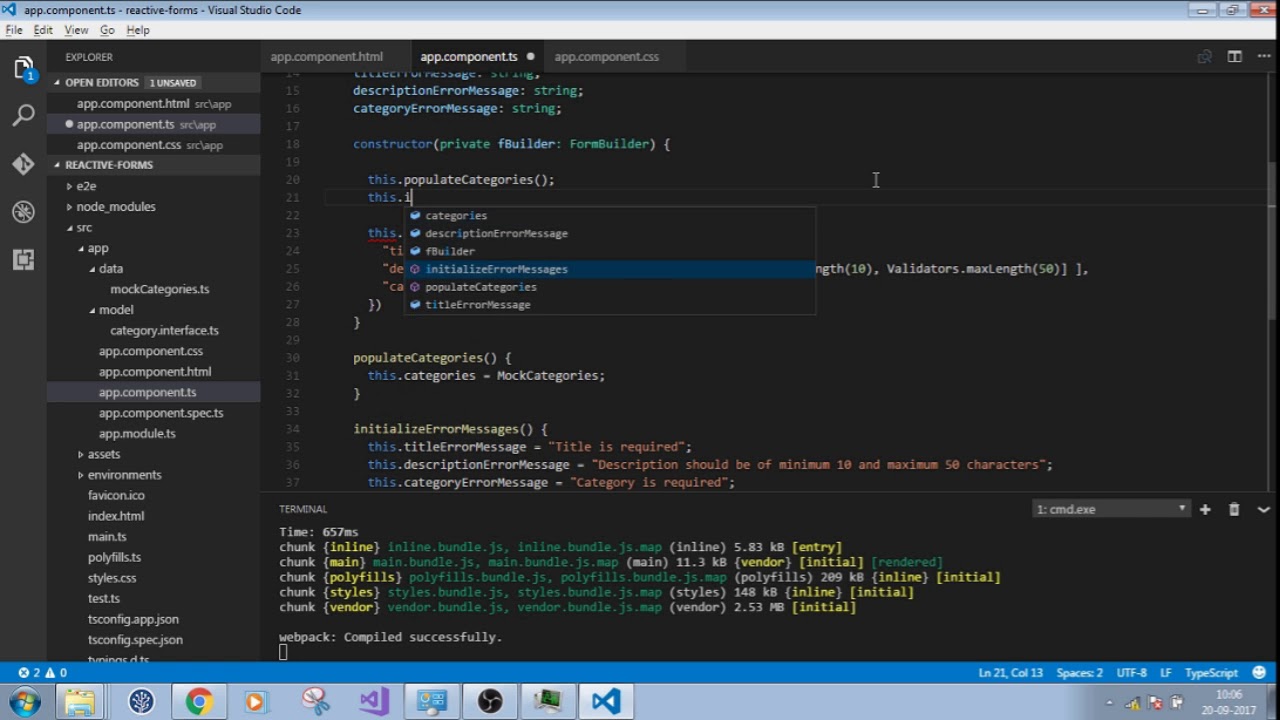Change language mode via TypeScript

1211,673
